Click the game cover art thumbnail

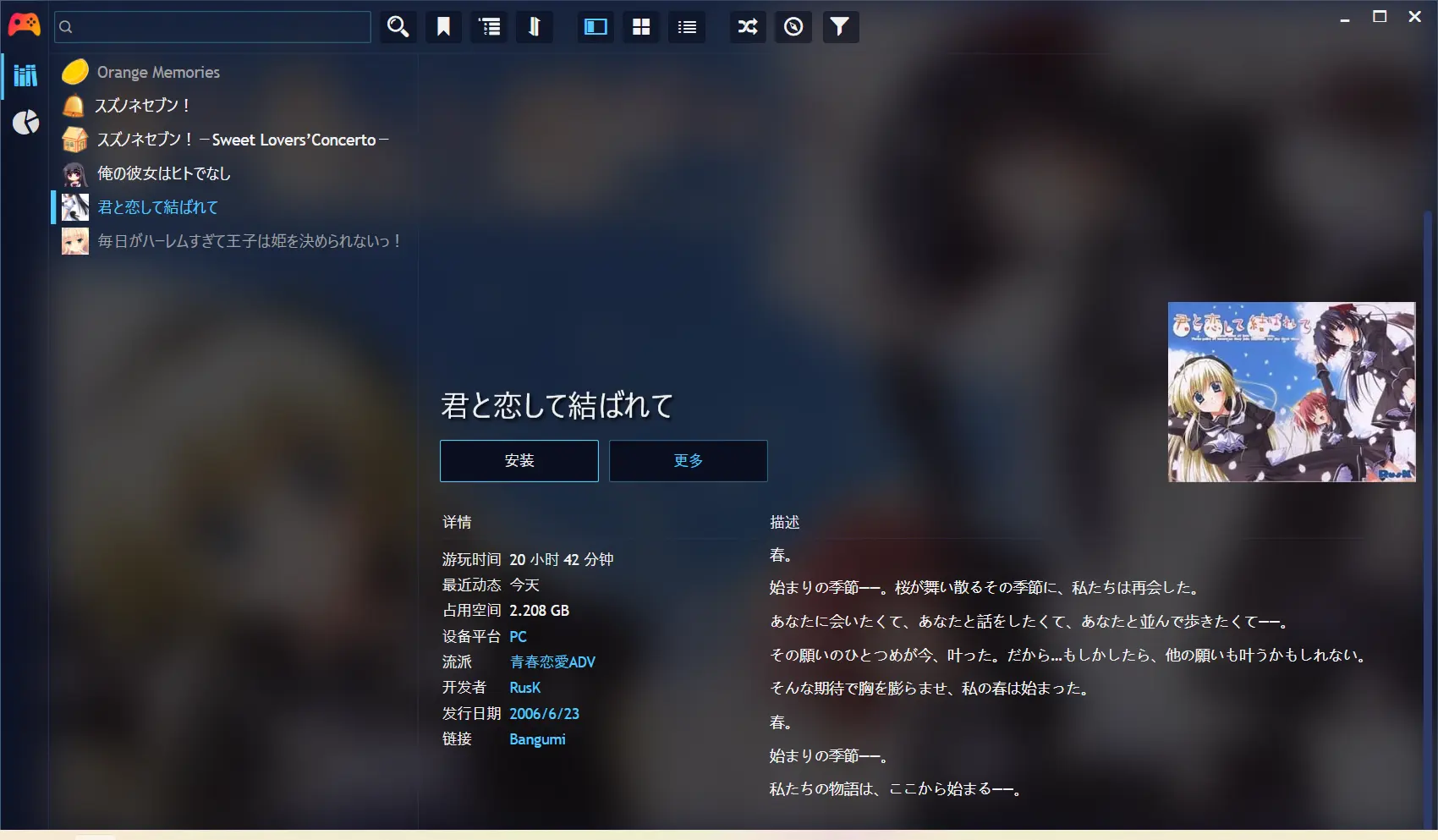(x=1291, y=393)
